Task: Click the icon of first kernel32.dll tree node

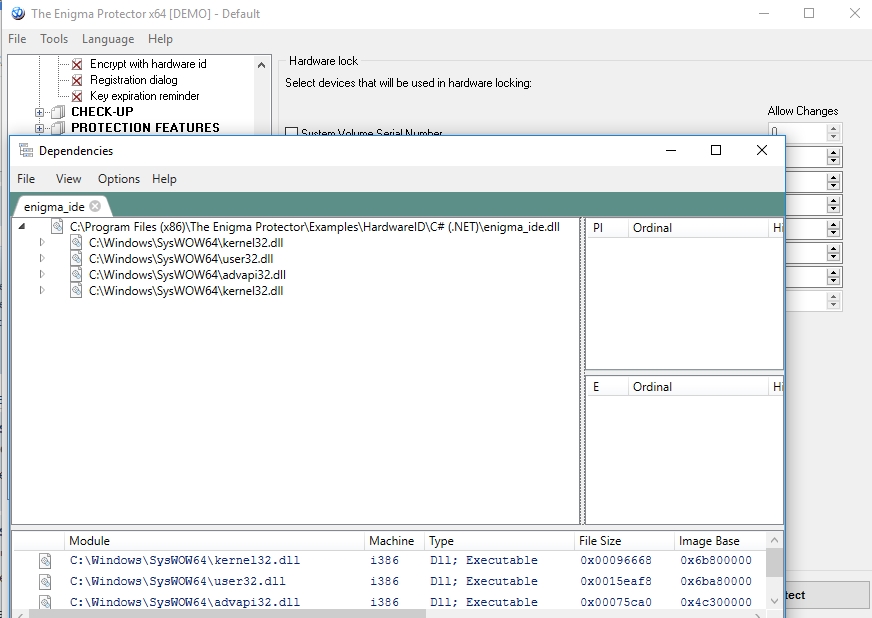Action: point(76,243)
